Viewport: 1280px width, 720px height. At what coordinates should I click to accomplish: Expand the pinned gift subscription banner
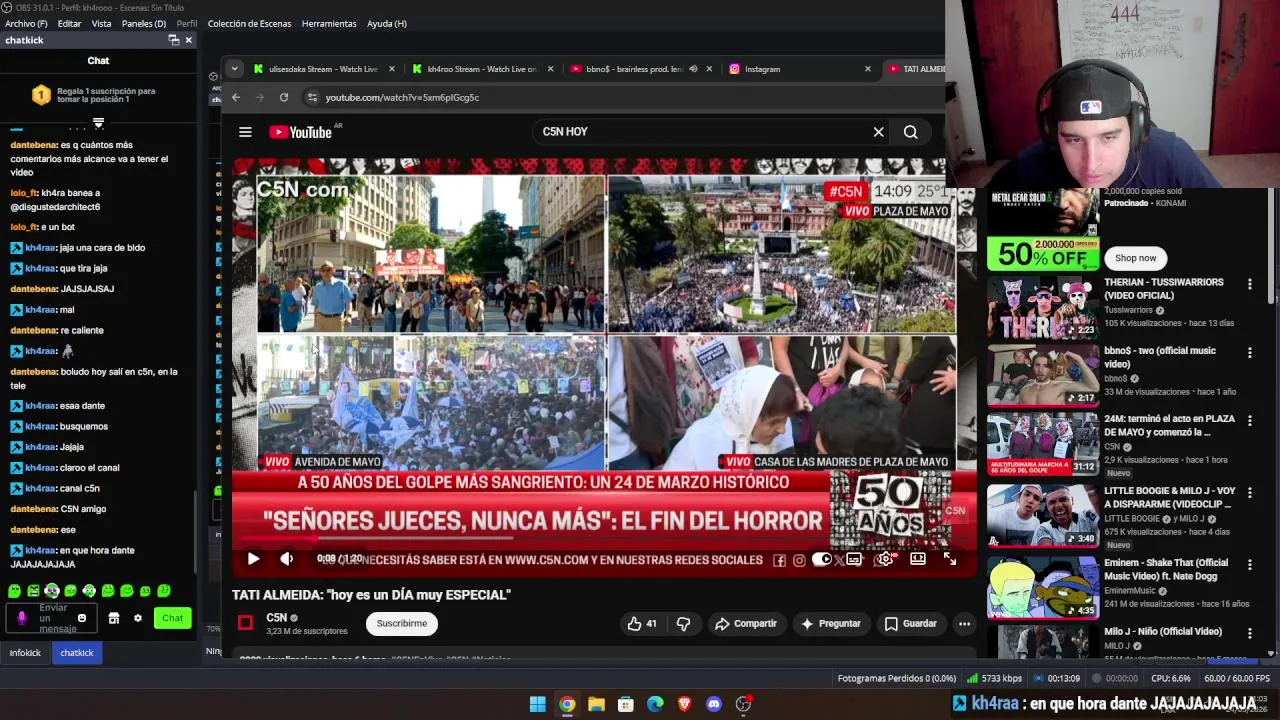tap(98, 123)
